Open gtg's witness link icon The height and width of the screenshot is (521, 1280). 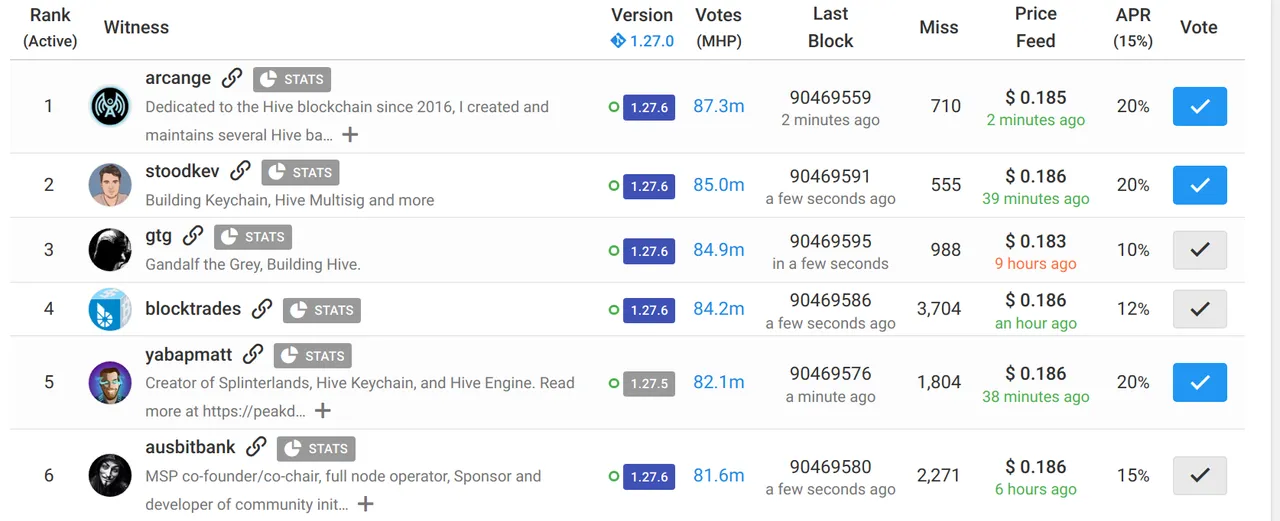(193, 236)
